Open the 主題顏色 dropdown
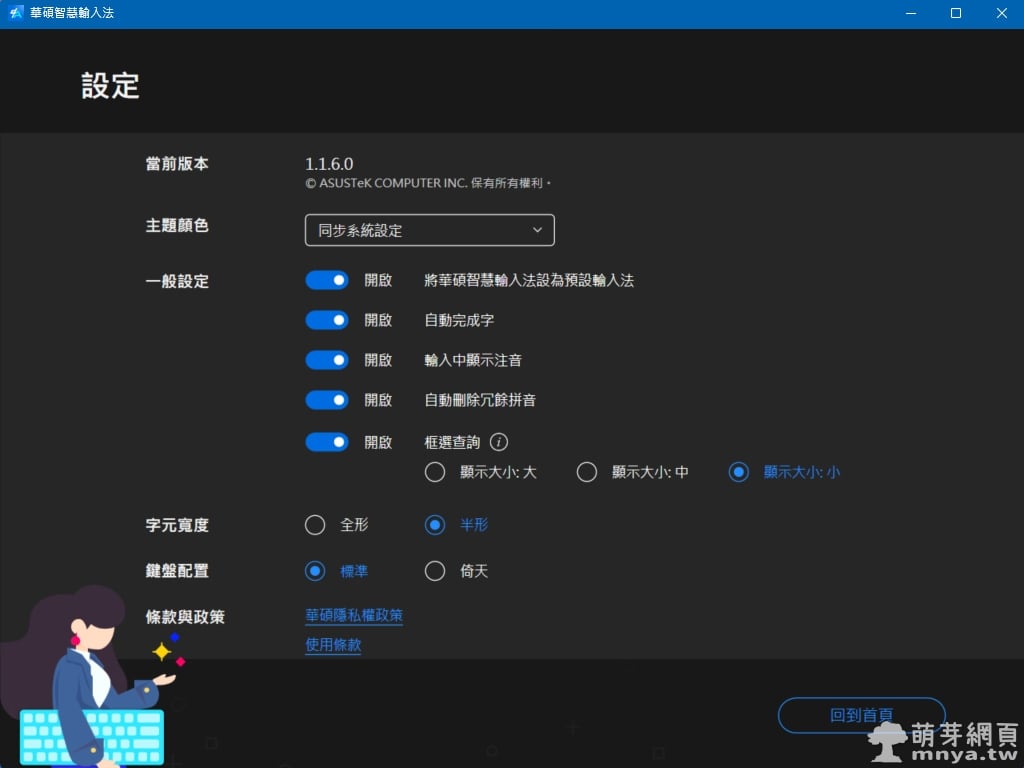This screenshot has width=1024, height=768. [429, 230]
